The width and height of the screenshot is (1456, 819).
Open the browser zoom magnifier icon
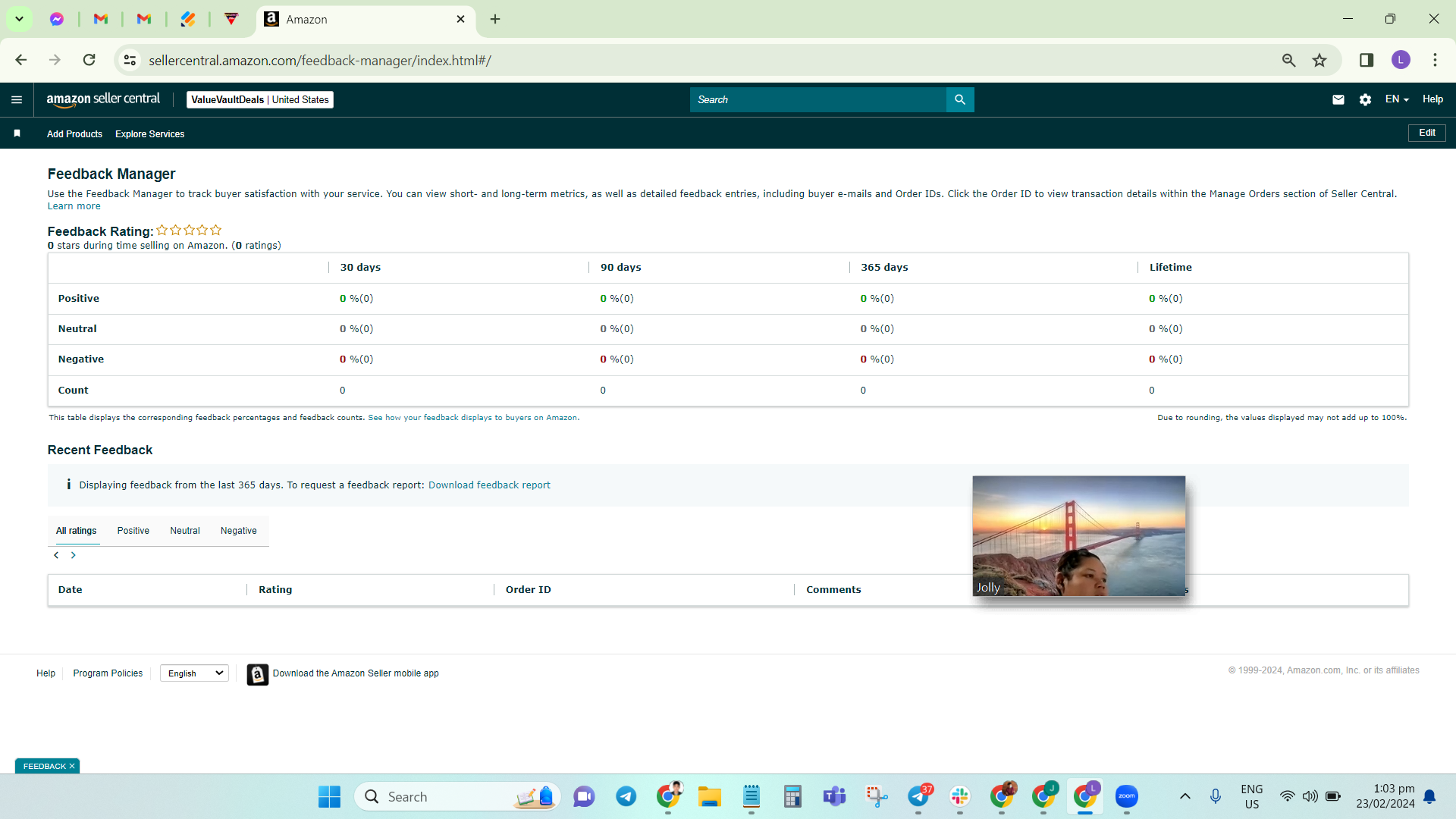pos(1288,60)
